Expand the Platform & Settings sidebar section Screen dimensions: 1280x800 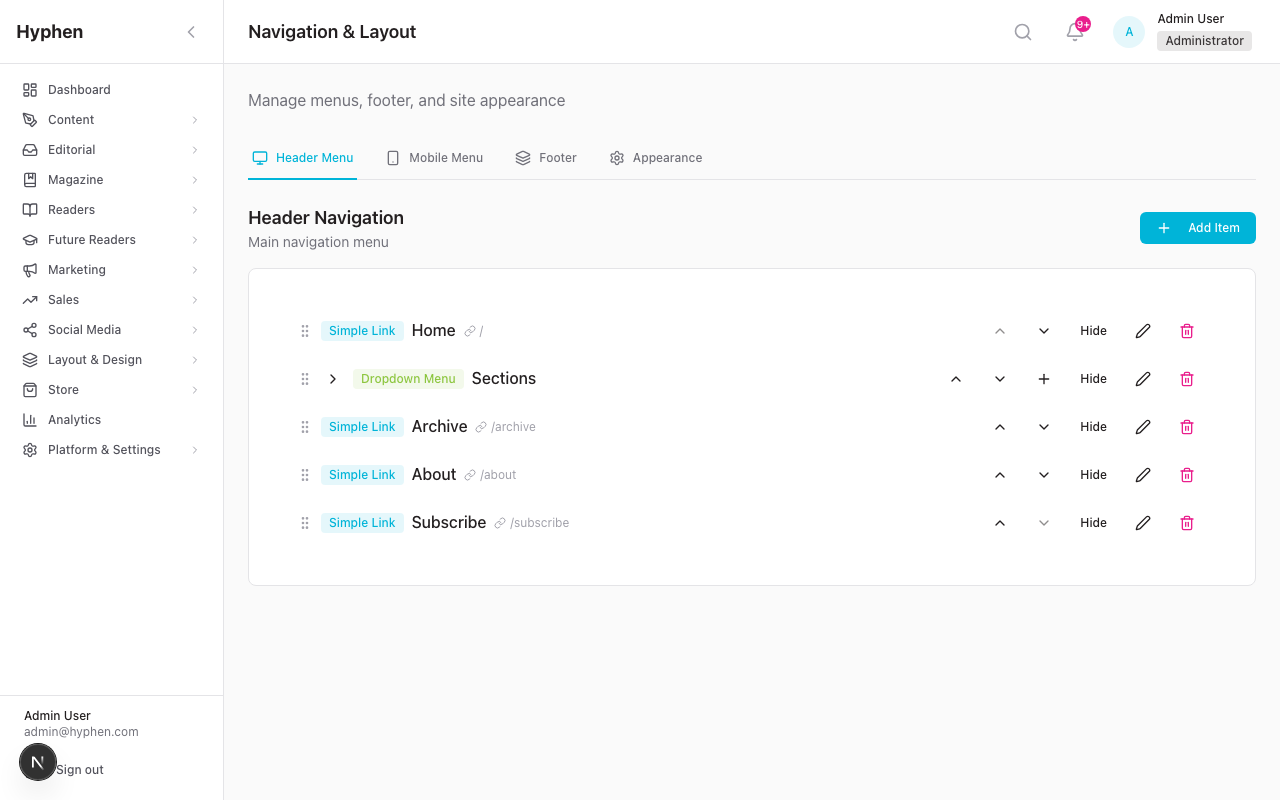[110, 449]
